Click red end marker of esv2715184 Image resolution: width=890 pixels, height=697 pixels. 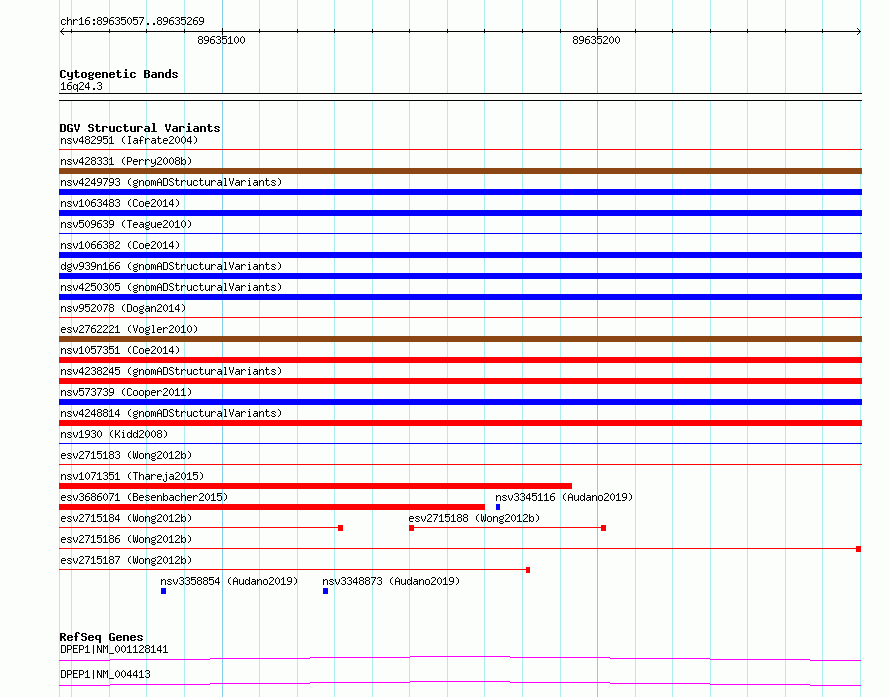[341, 528]
